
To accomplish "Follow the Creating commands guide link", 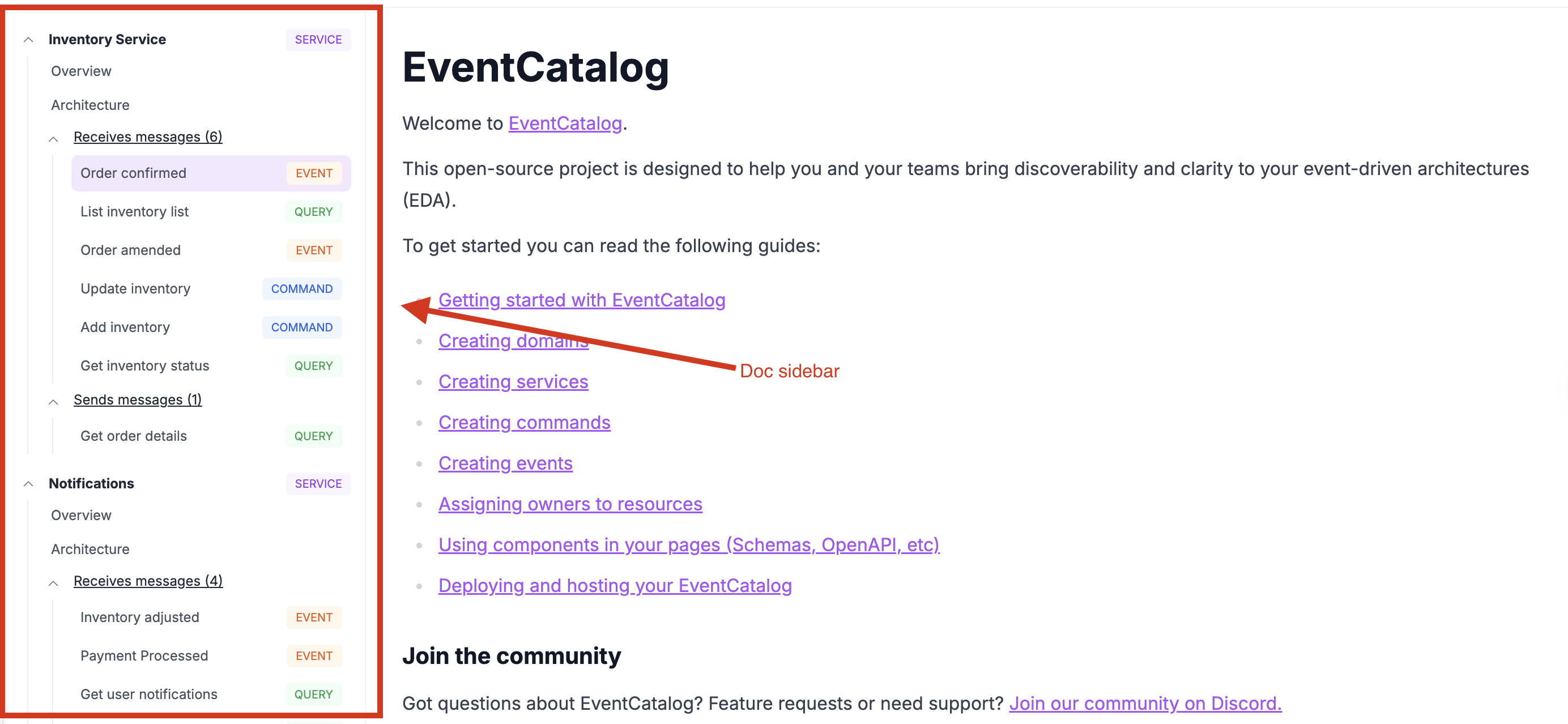I will tap(523, 423).
